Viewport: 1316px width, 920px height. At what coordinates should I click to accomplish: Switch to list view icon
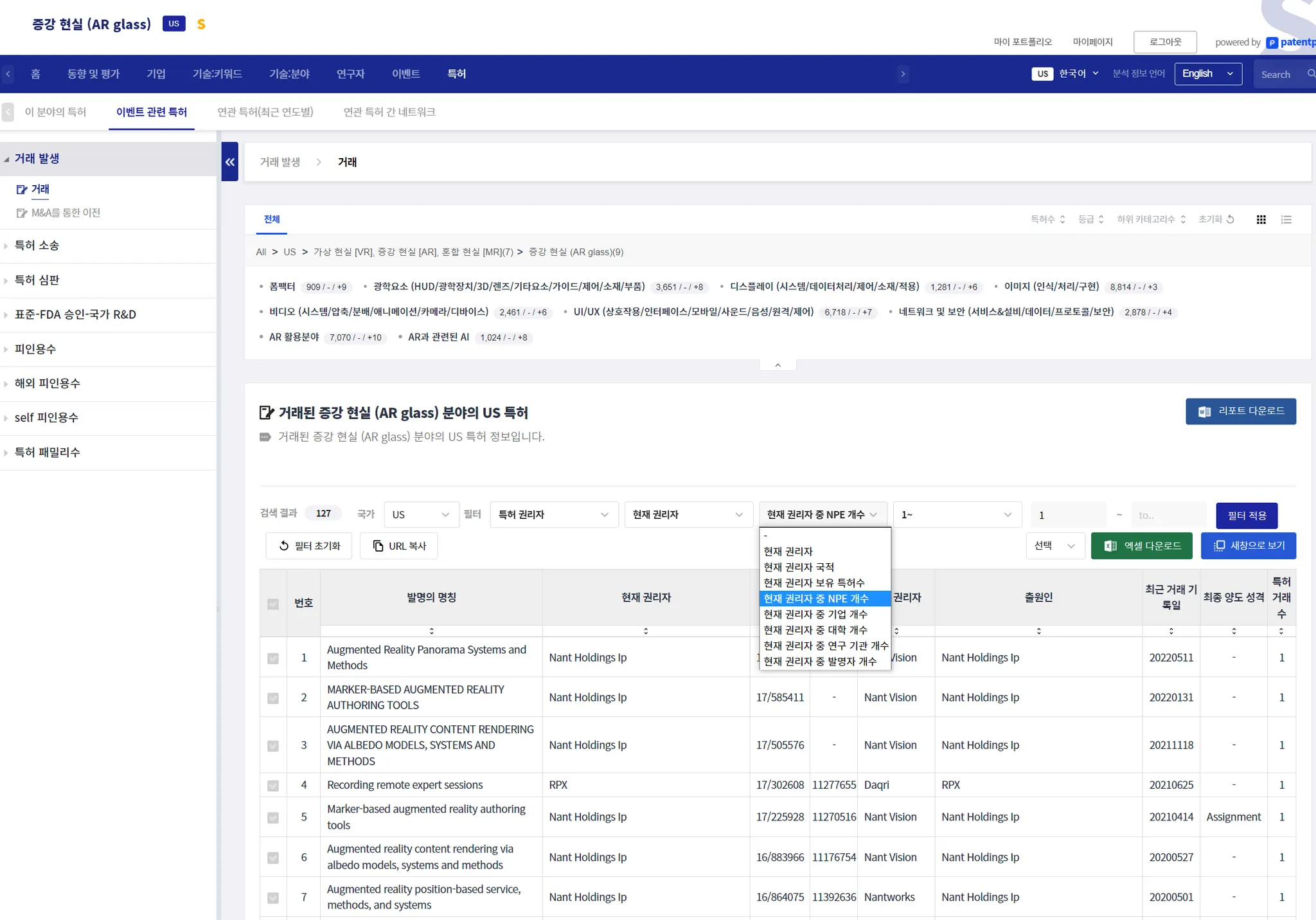tap(1286, 220)
